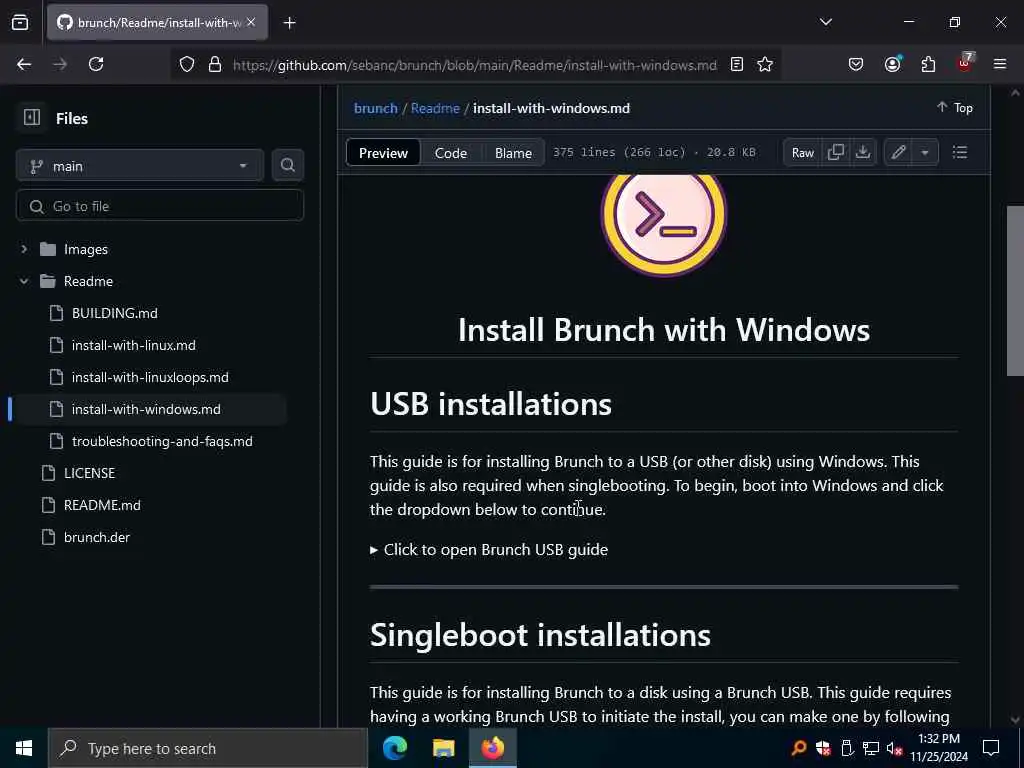
Task: Open the LICENSE file
Action: click(x=89, y=473)
